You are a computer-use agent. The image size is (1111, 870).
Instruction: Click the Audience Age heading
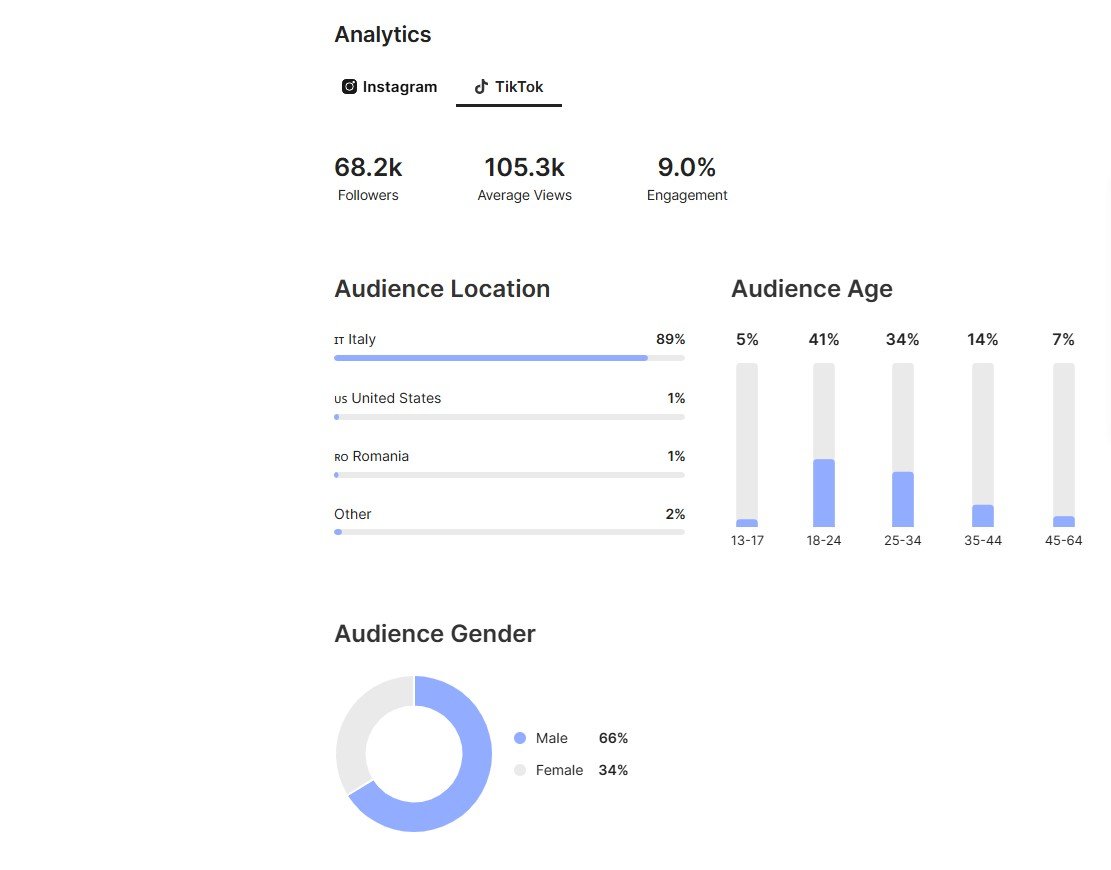click(812, 288)
